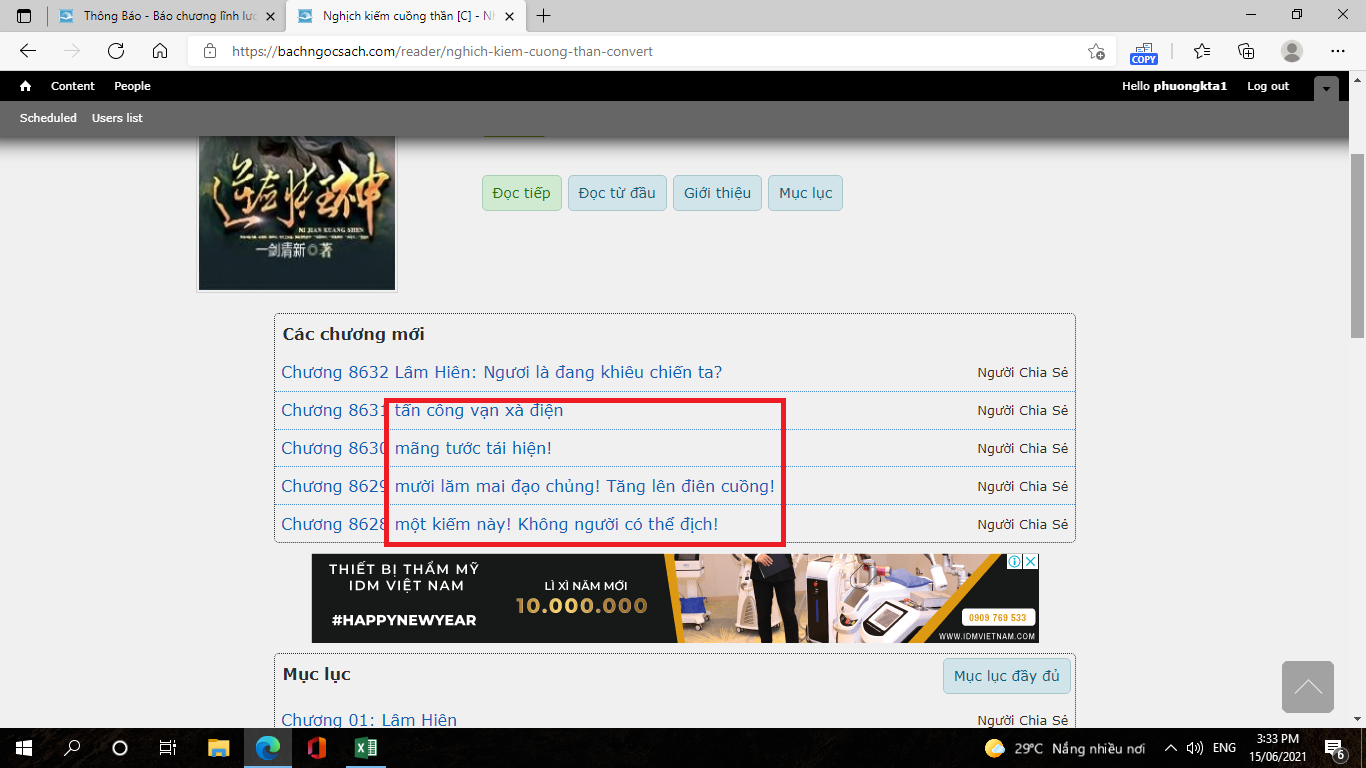Open the Collections icon in Edge toolbar
Image resolution: width=1366 pixels, height=768 pixels.
pos(1246,51)
